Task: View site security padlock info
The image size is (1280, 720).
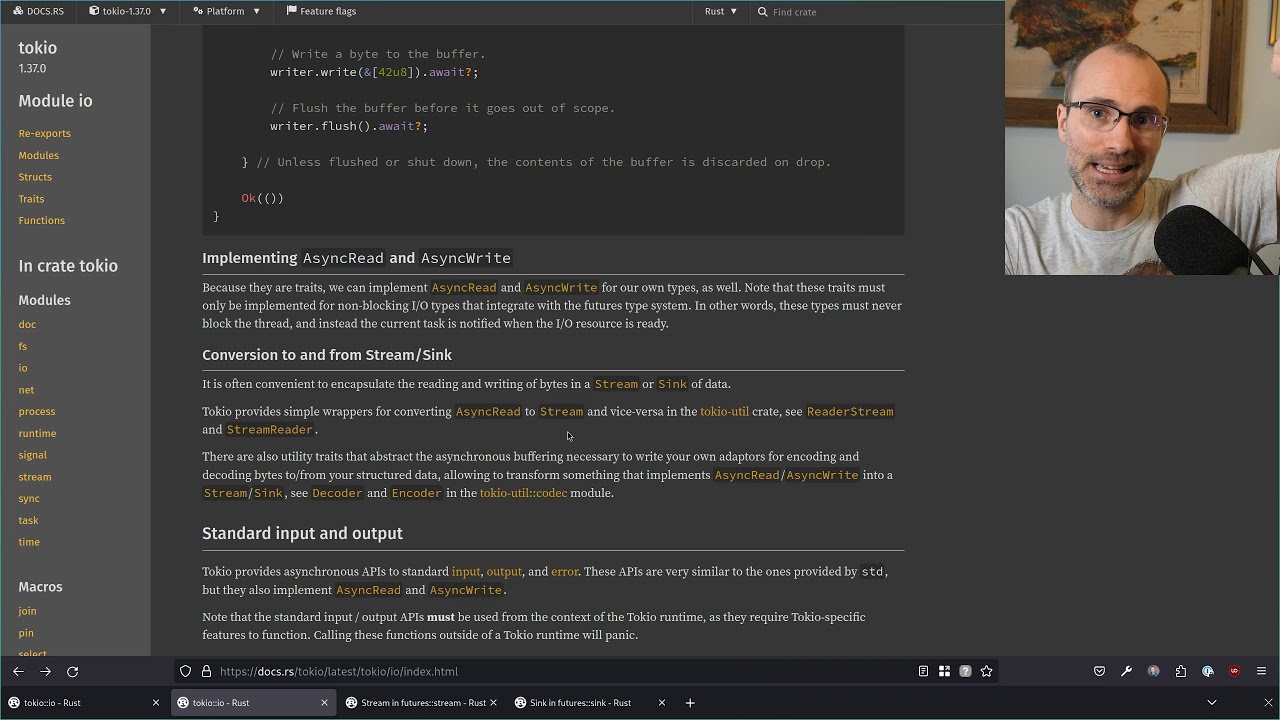Action: [x=207, y=671]
